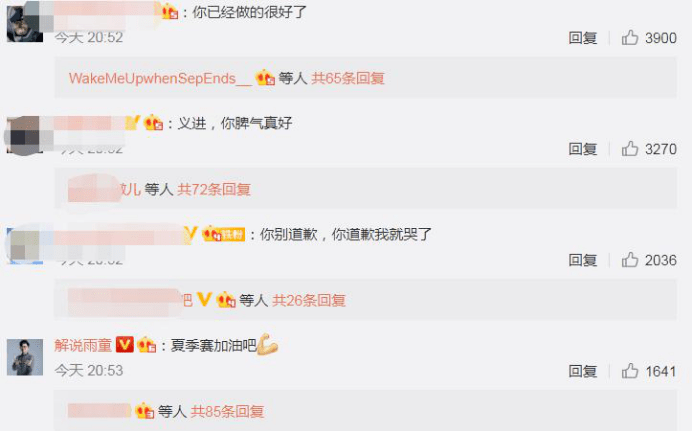Click the avatar of the first commenter
Screen dimensions: 692x431
[x=25, y=22]
